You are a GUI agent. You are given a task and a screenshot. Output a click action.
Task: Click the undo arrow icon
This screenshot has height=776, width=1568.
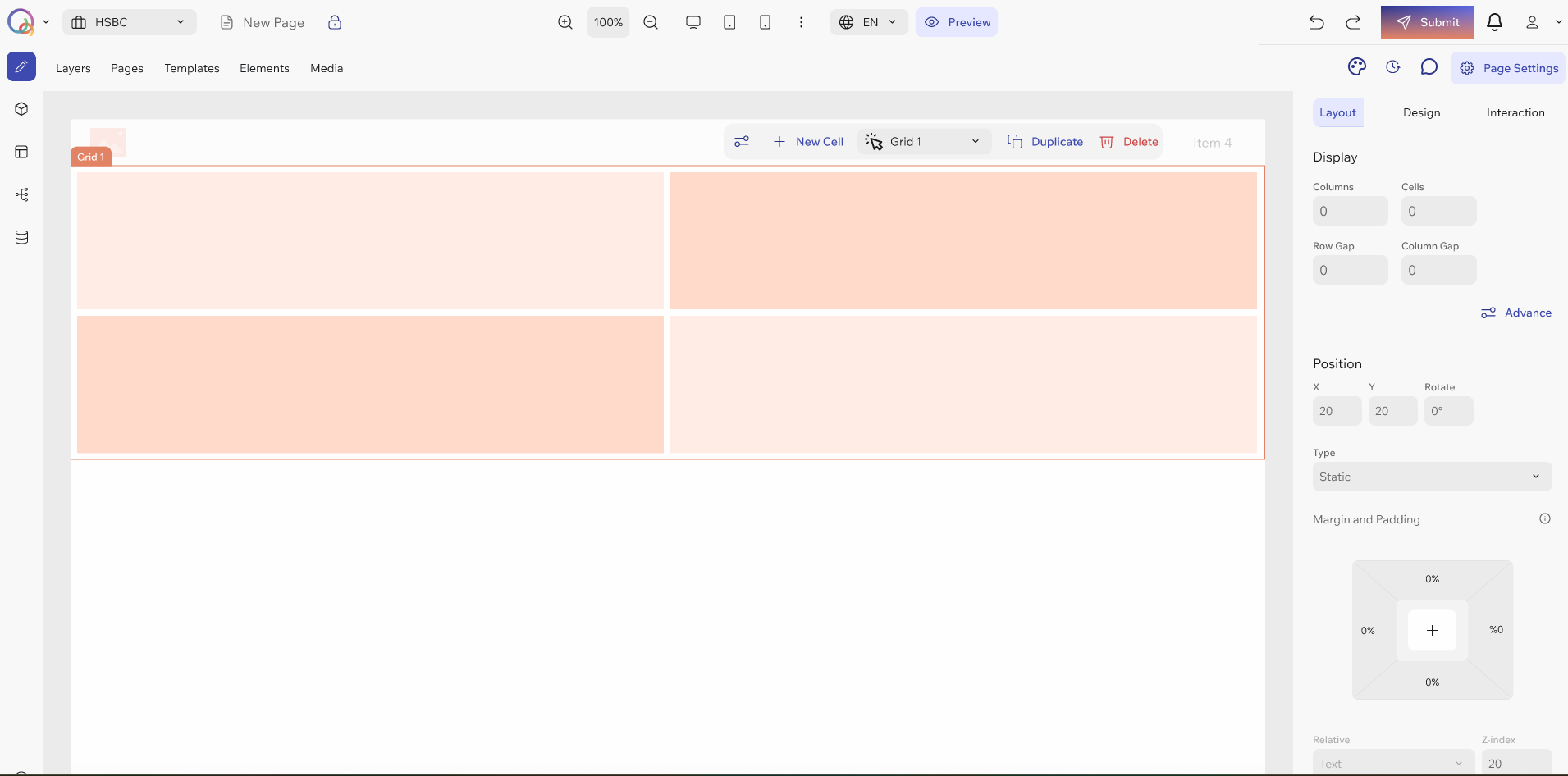1317,22
